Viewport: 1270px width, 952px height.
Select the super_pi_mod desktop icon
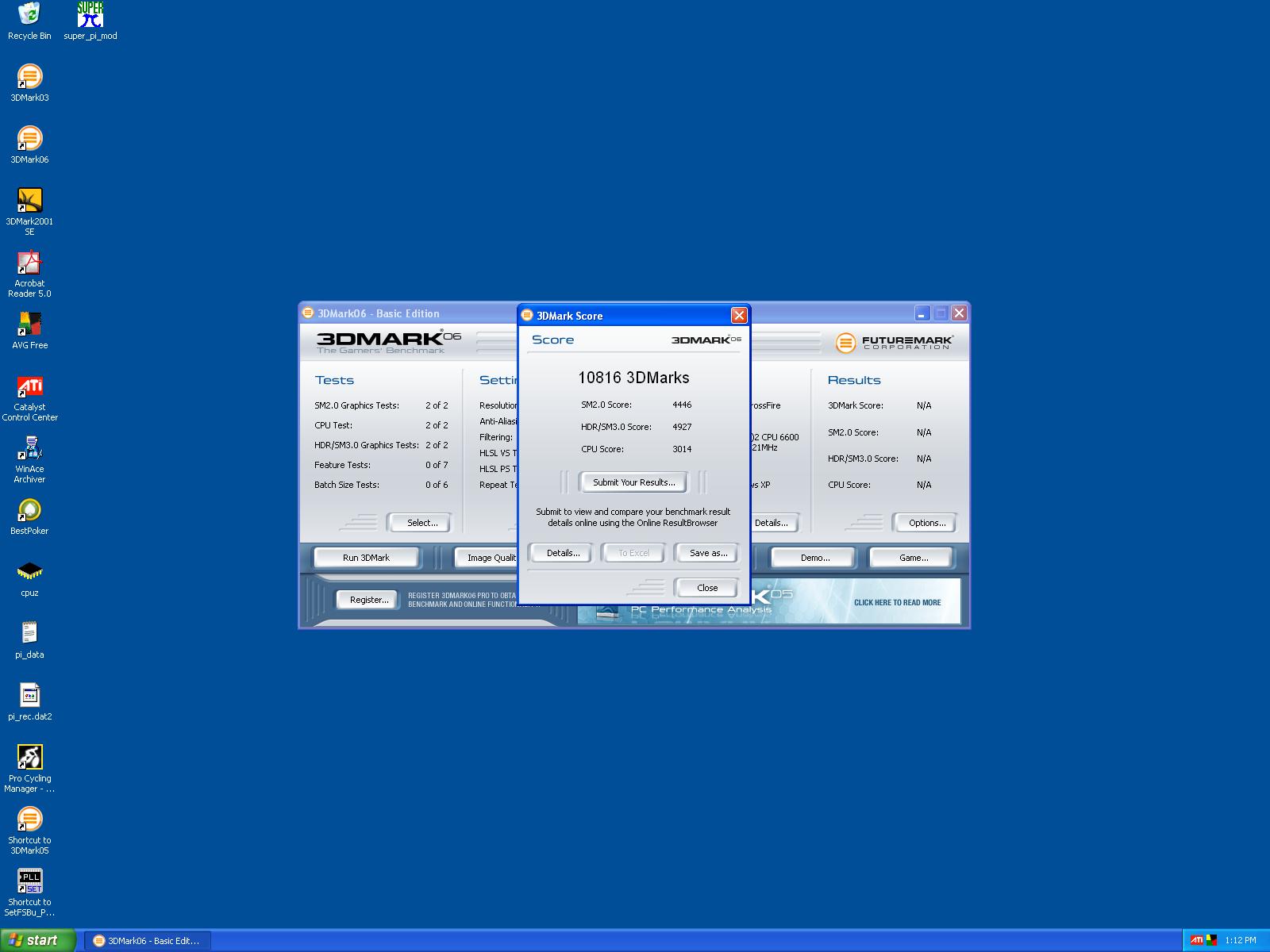point(90,21)
